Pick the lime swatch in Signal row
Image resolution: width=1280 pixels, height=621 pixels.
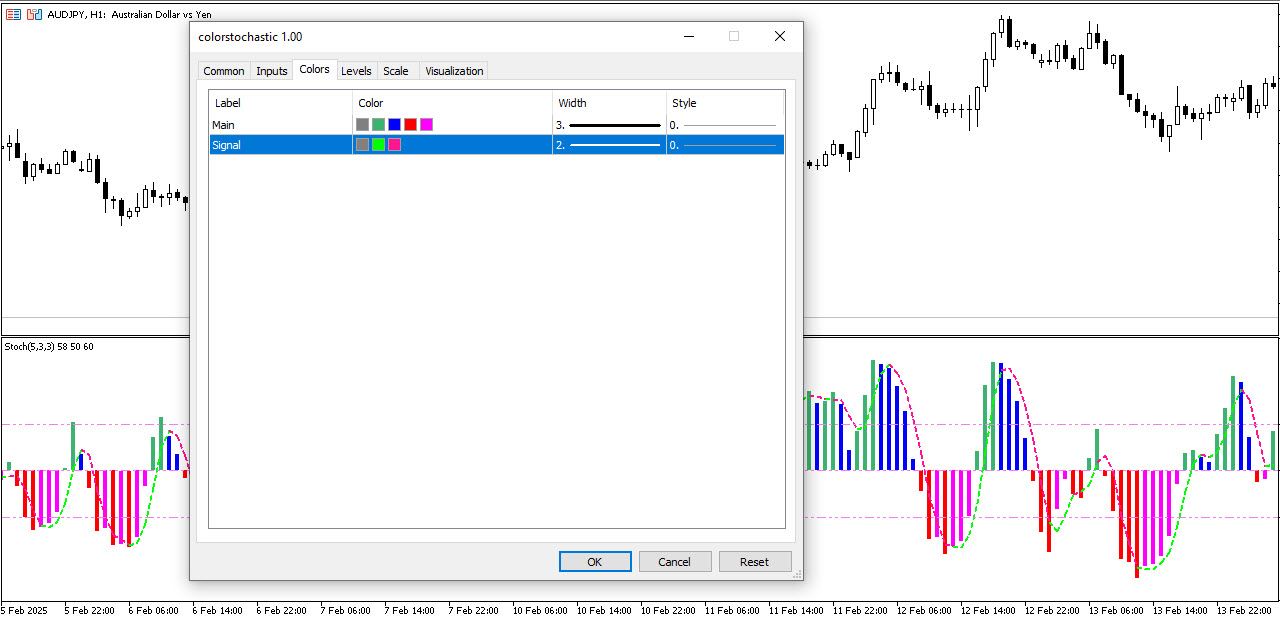(378, 145)
